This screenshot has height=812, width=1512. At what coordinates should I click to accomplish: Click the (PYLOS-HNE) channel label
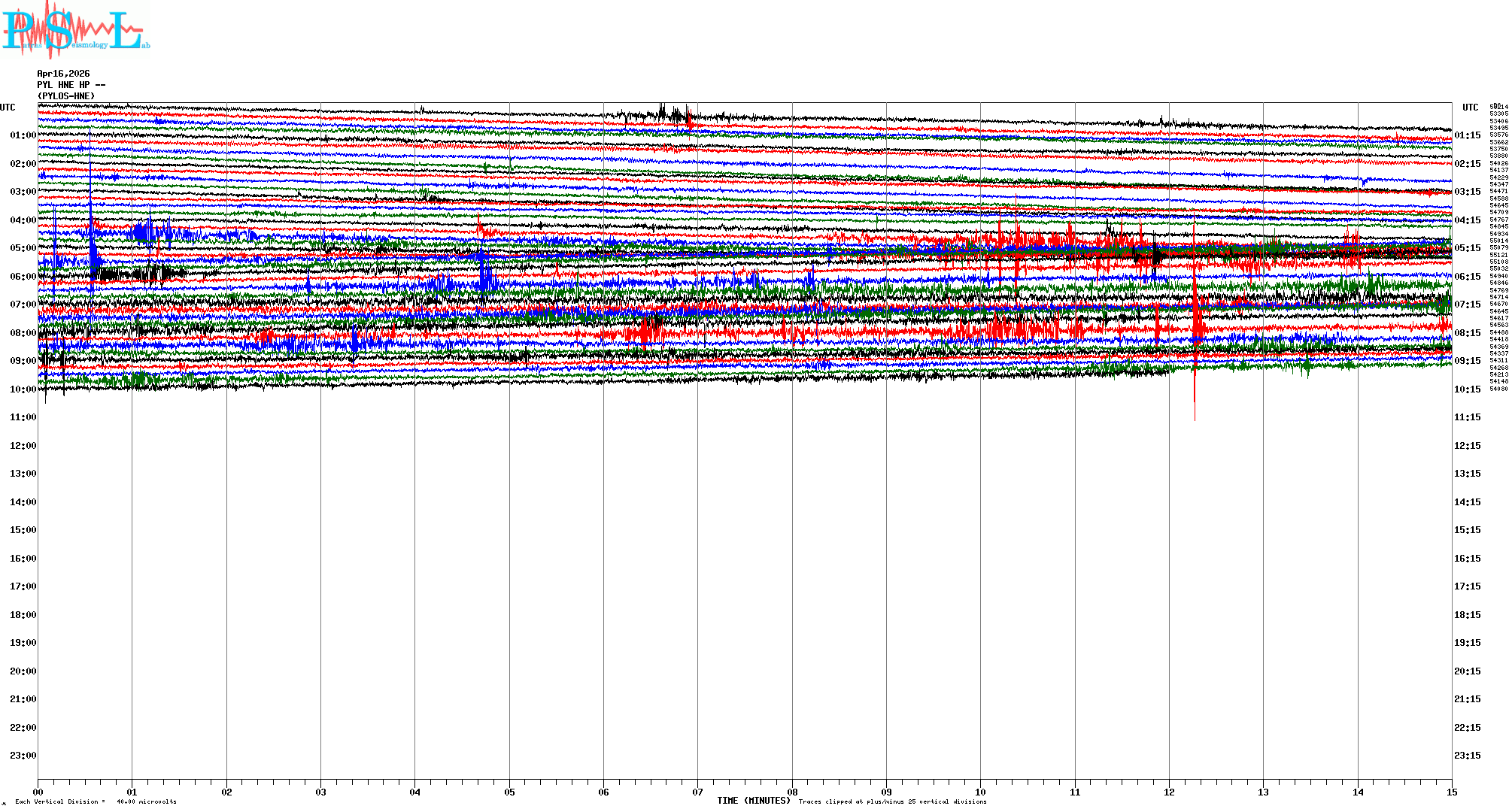(x=66, y=96)
